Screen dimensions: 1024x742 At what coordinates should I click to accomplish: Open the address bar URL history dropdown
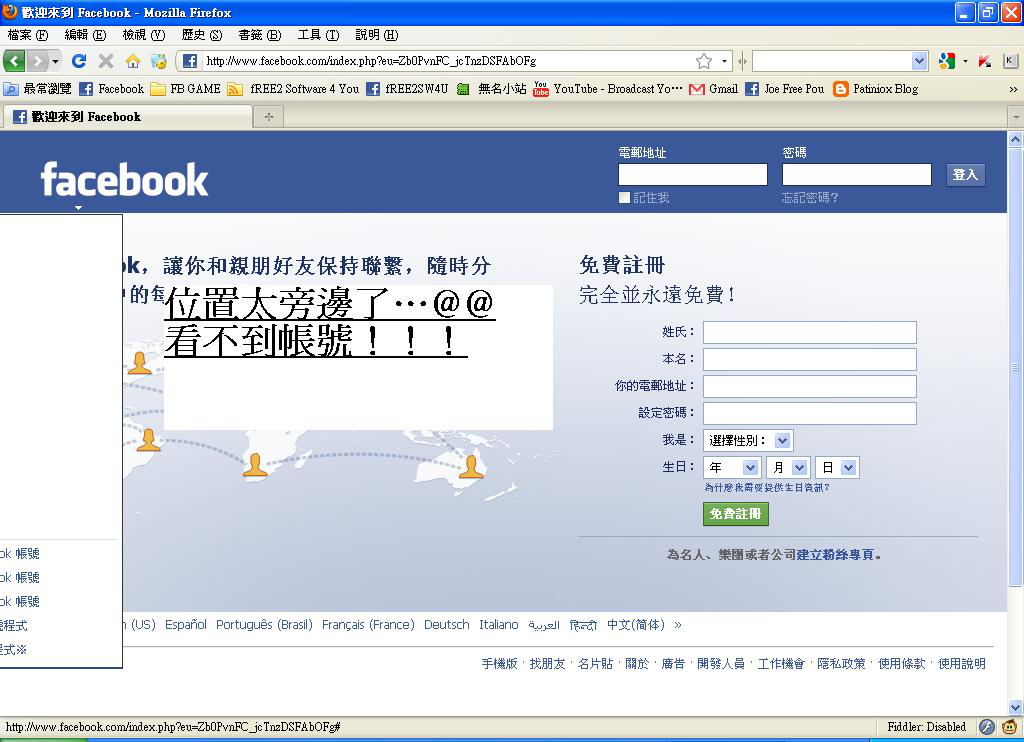[x=724, y=61]
